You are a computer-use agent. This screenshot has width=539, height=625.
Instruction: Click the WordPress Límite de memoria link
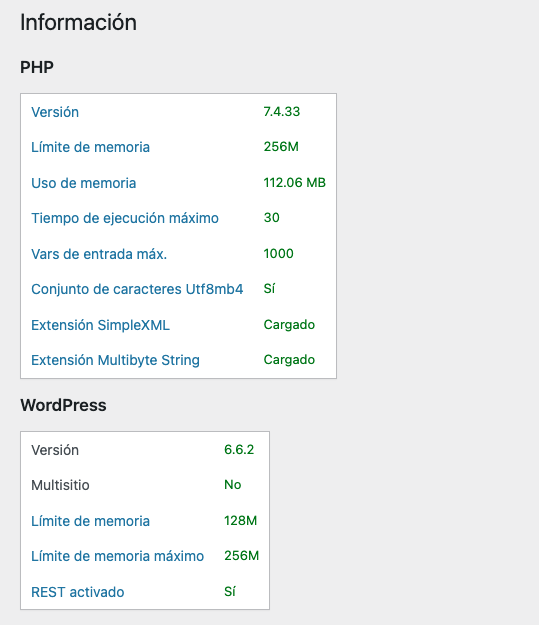click(90, 521)
